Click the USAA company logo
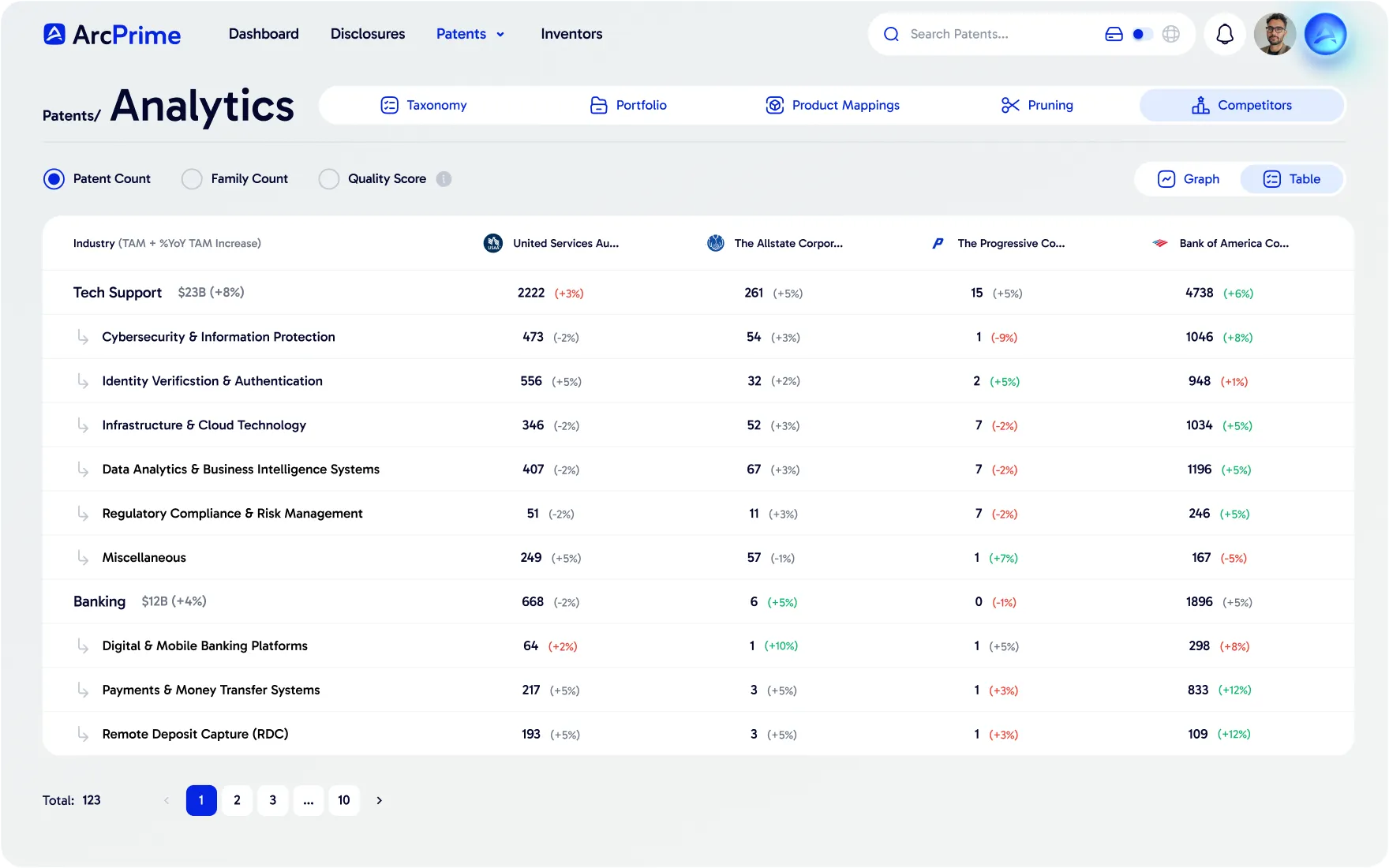This screenshot has height=868, width=1389. click(493, 243)
